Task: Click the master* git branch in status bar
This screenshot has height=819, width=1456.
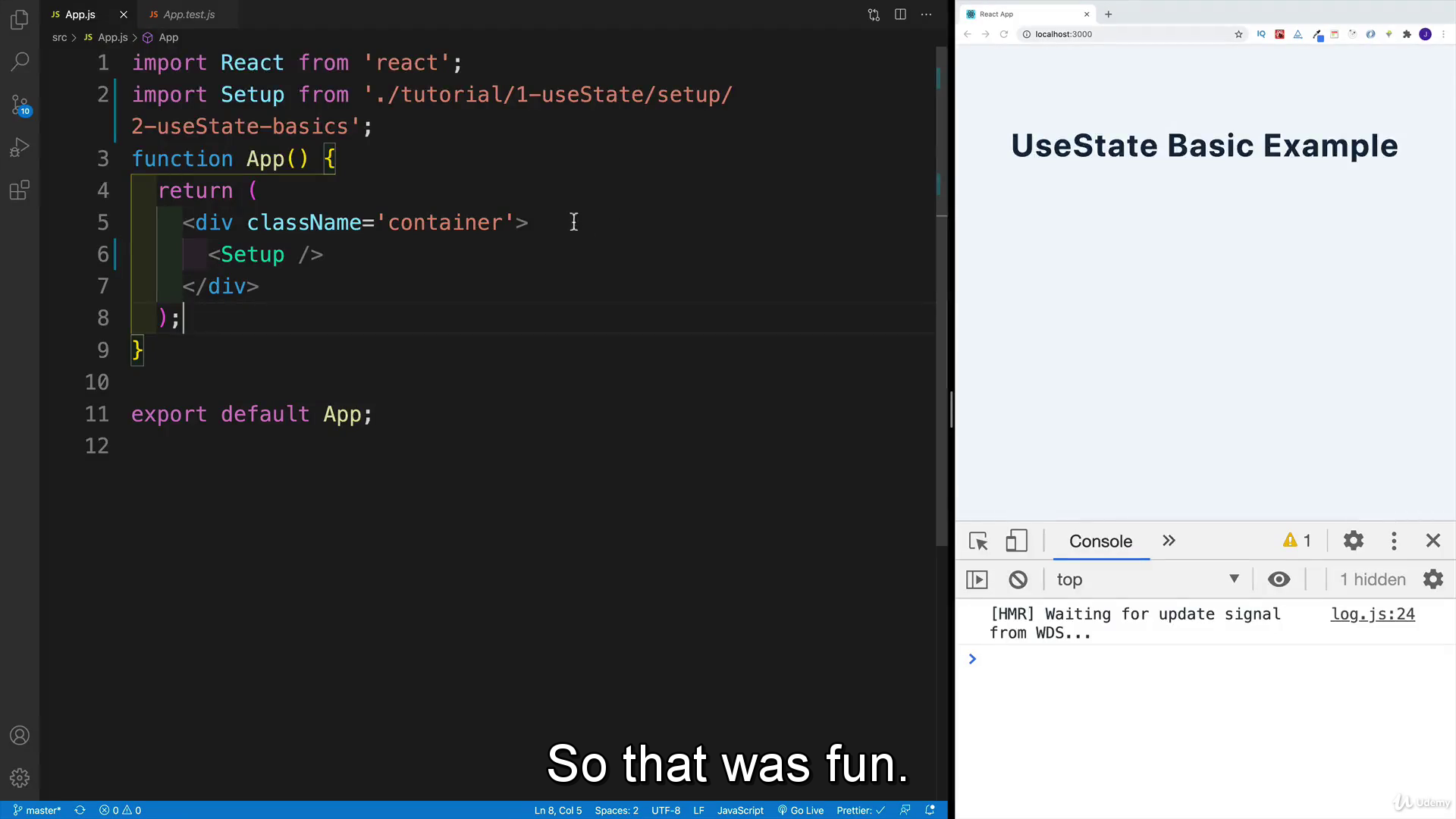Action: 37,810
